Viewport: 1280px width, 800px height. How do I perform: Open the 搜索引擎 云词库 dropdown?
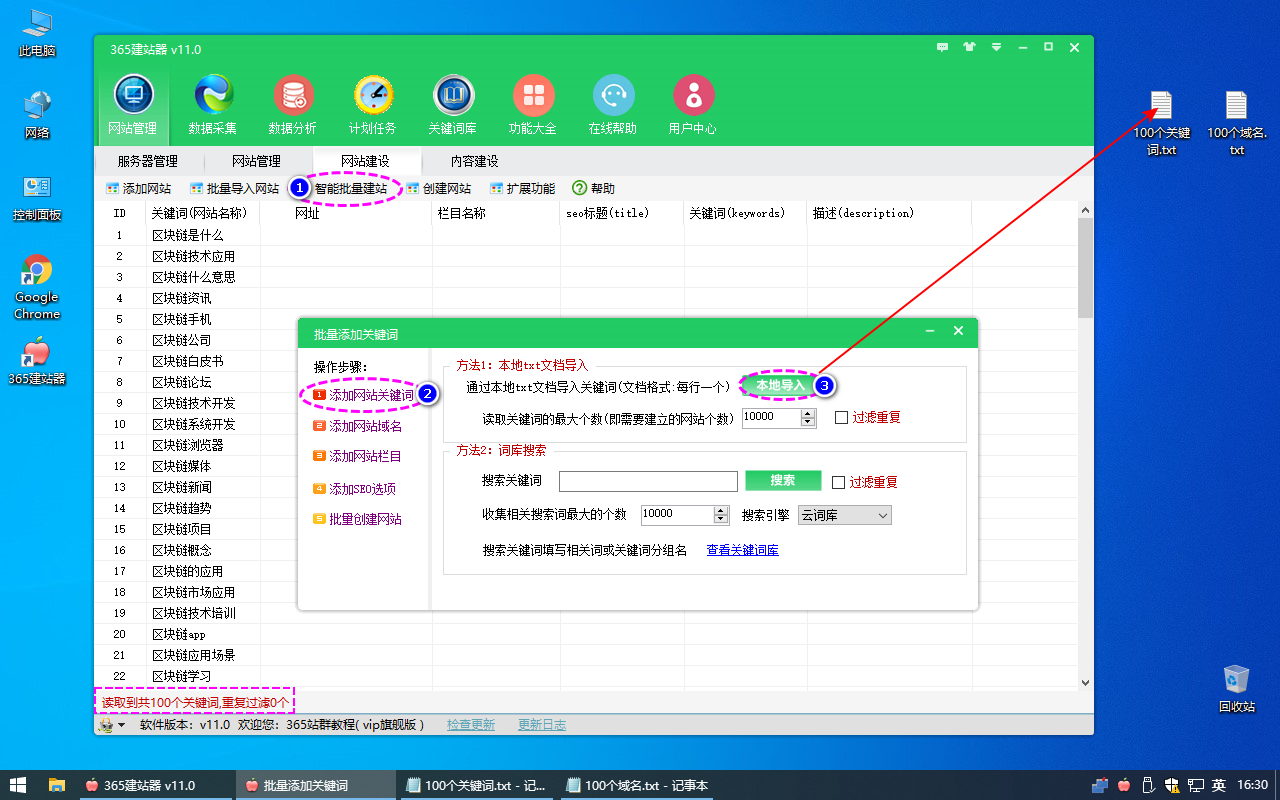pyautogui.click(x=844, y=515)
